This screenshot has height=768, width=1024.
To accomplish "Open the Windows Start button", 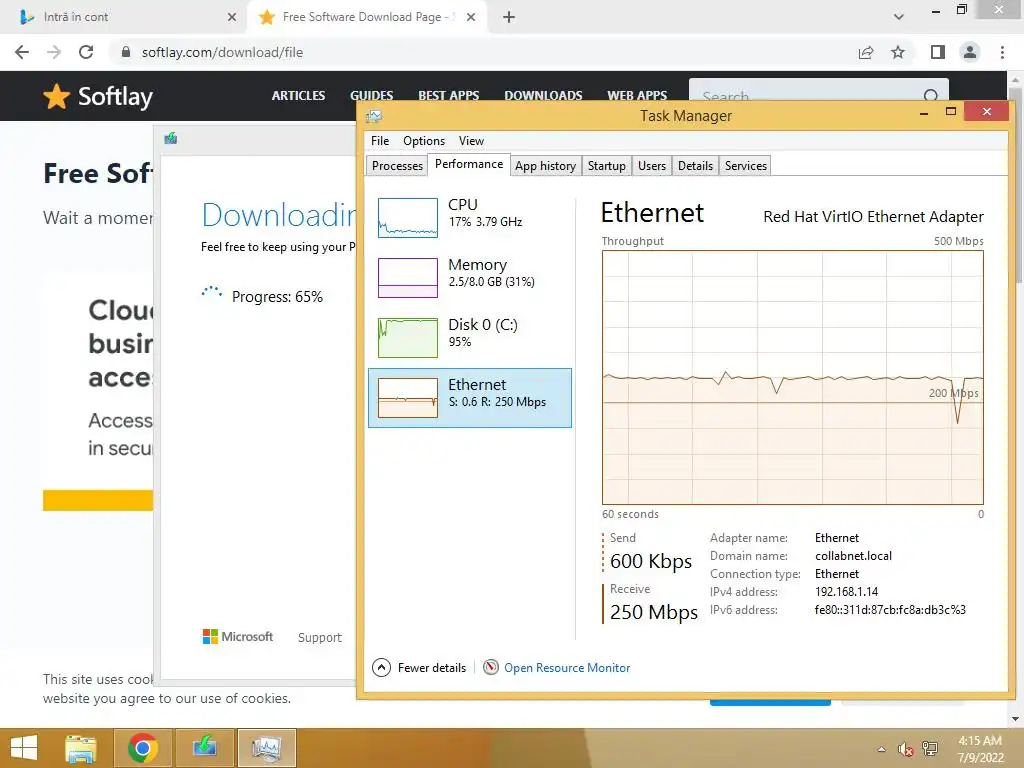I will 24,748.
